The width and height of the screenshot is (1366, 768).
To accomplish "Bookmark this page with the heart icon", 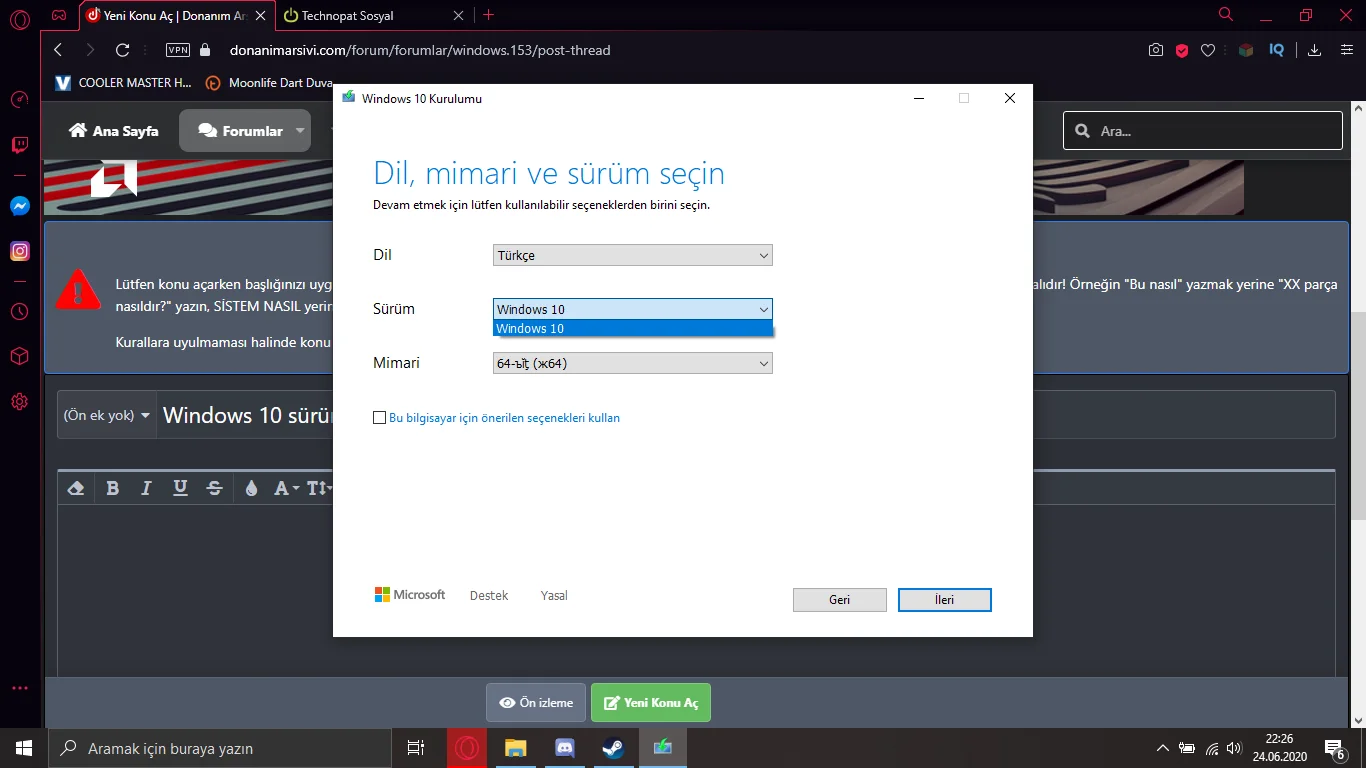I will click(x=1208, y=50).
